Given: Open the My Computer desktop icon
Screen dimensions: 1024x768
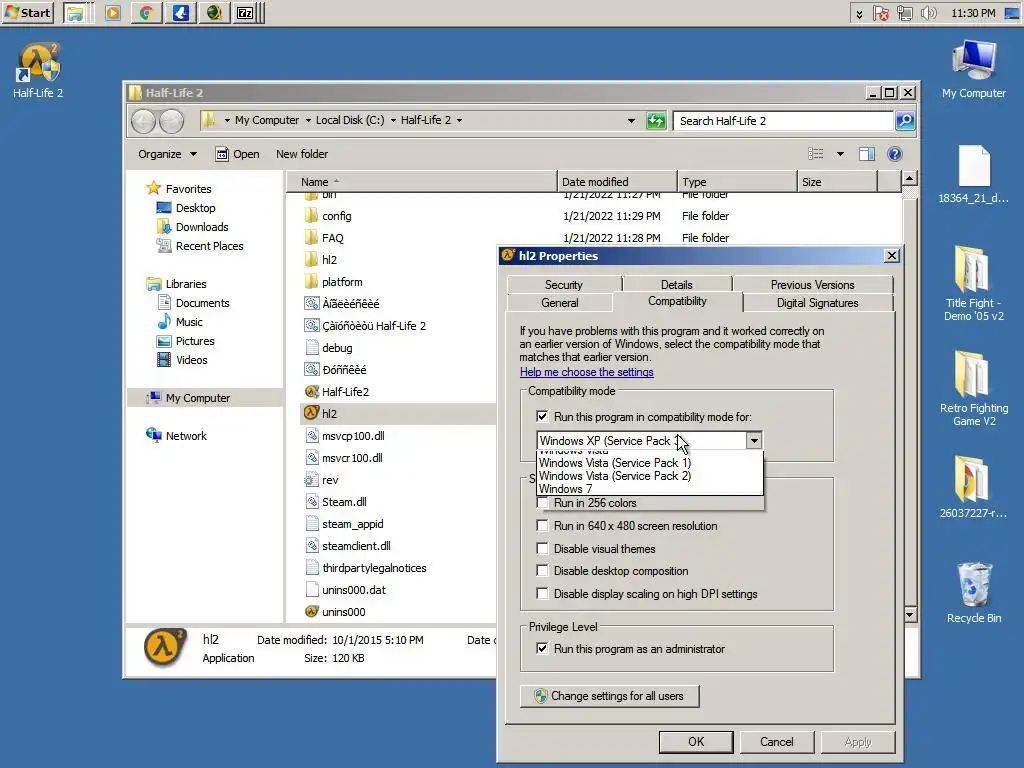Looking at the screenshot, I should [x=974, y=69].
